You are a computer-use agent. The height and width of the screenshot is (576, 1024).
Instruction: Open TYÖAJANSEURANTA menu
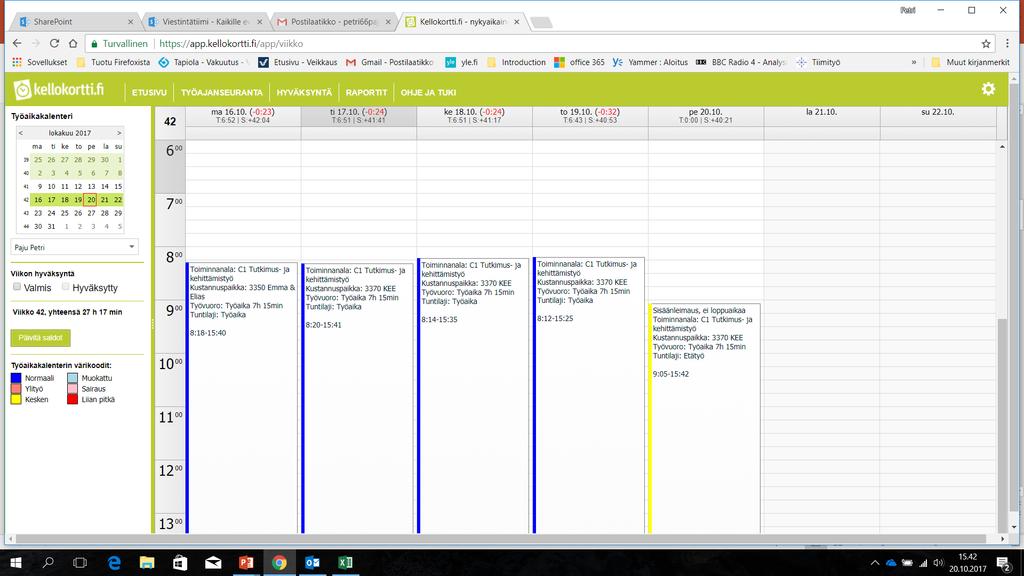(221, 93)
